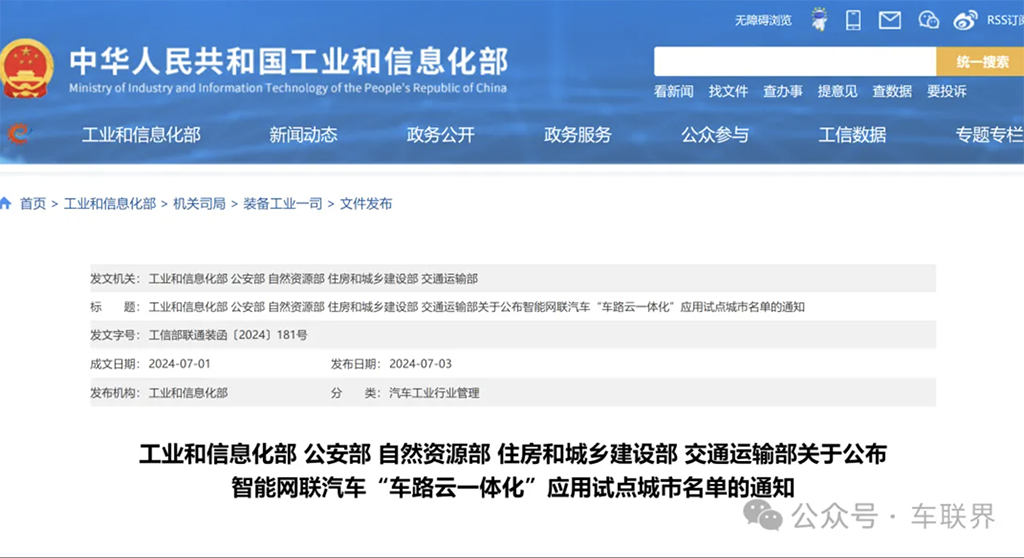Click the 标题 row document title text
1024x558 pixels.
477,307
